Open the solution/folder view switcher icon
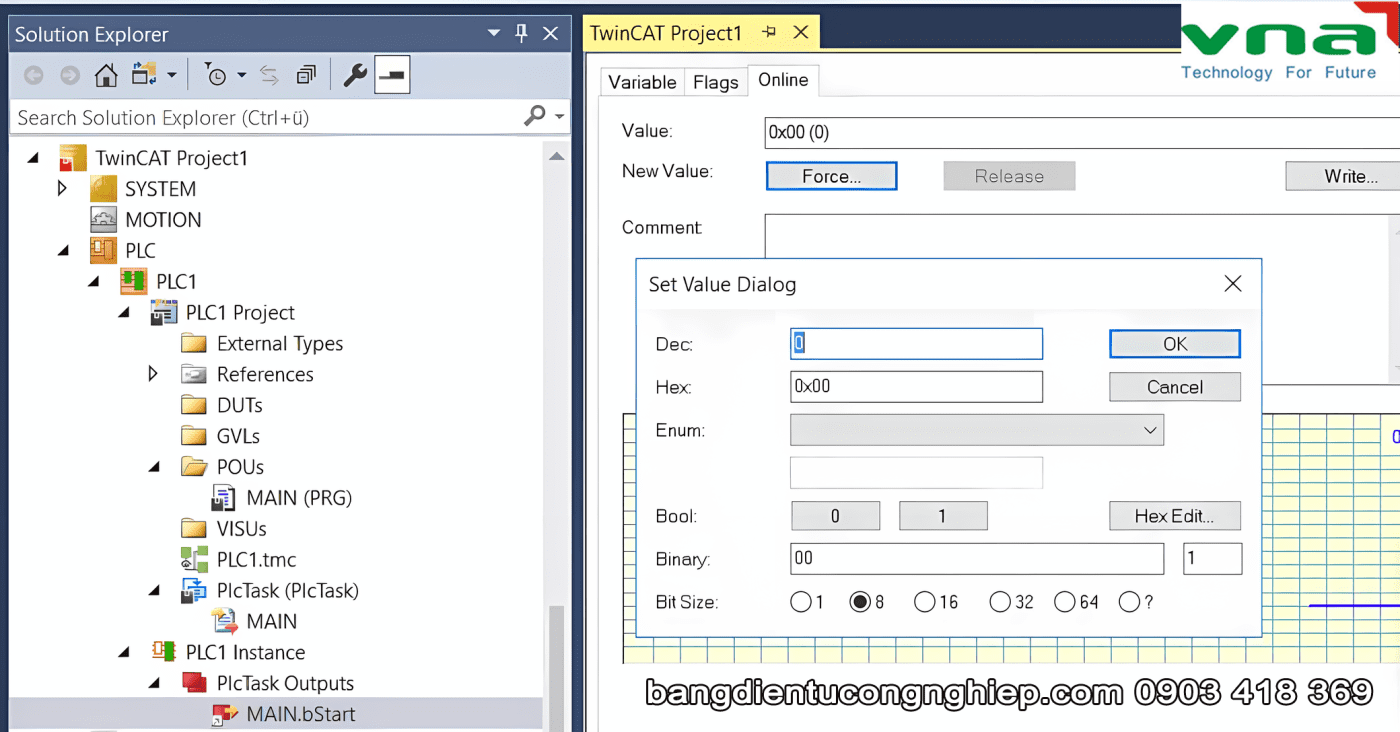This screenshot has width=1400, height=732. [145, 75]
